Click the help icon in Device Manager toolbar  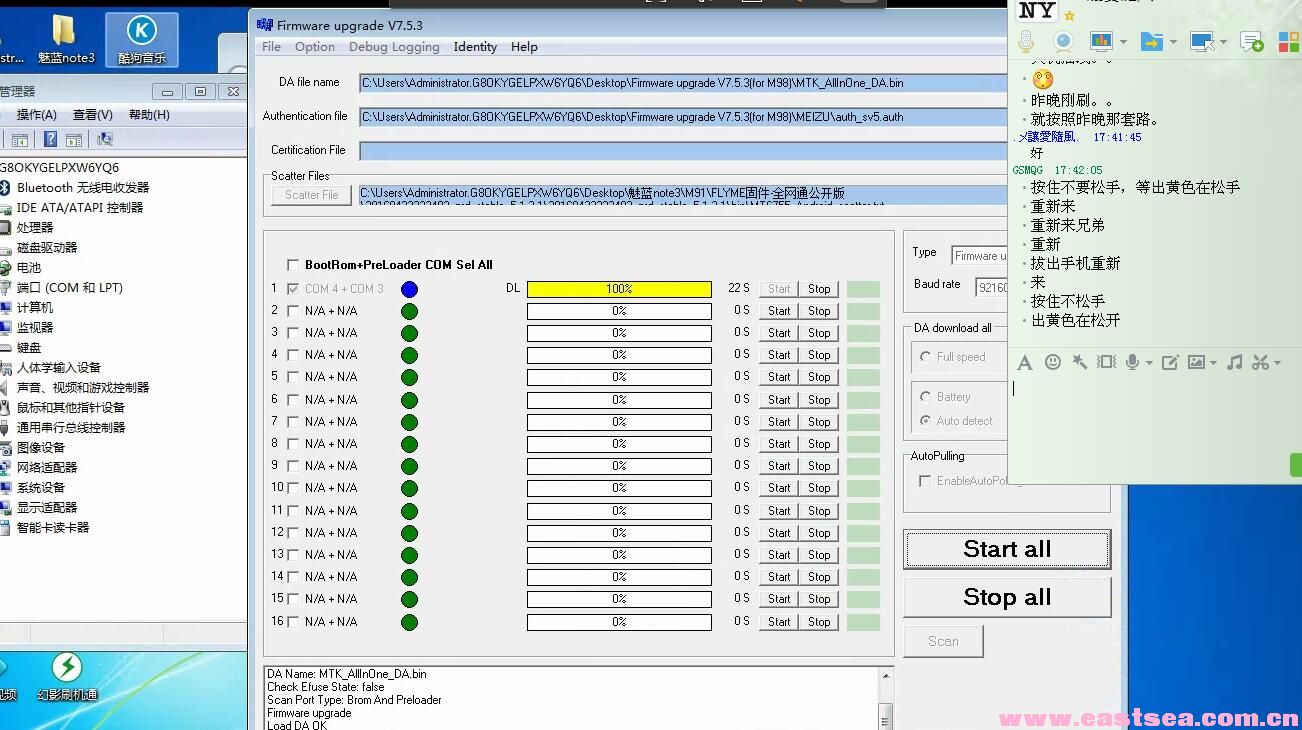48,139
